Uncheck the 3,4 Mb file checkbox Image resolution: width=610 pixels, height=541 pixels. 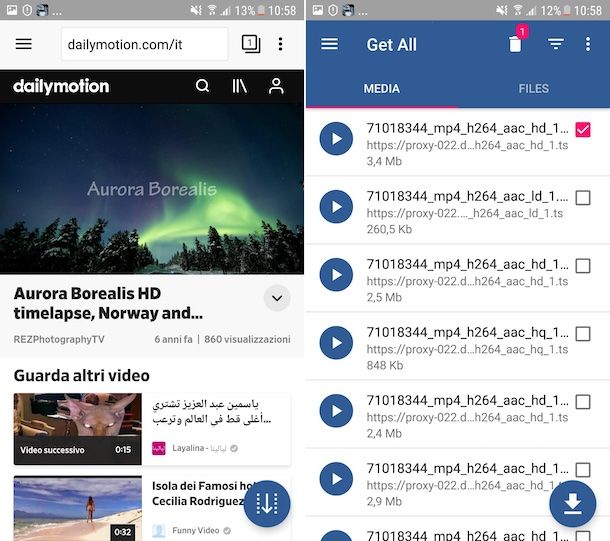(583, 130)
